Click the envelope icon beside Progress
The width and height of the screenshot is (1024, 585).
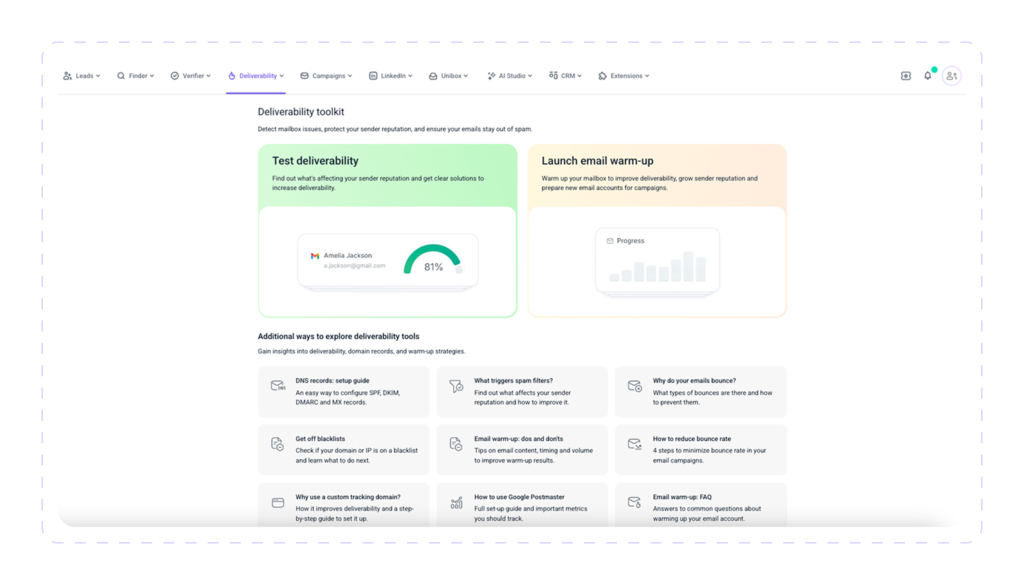pos(610,241)
